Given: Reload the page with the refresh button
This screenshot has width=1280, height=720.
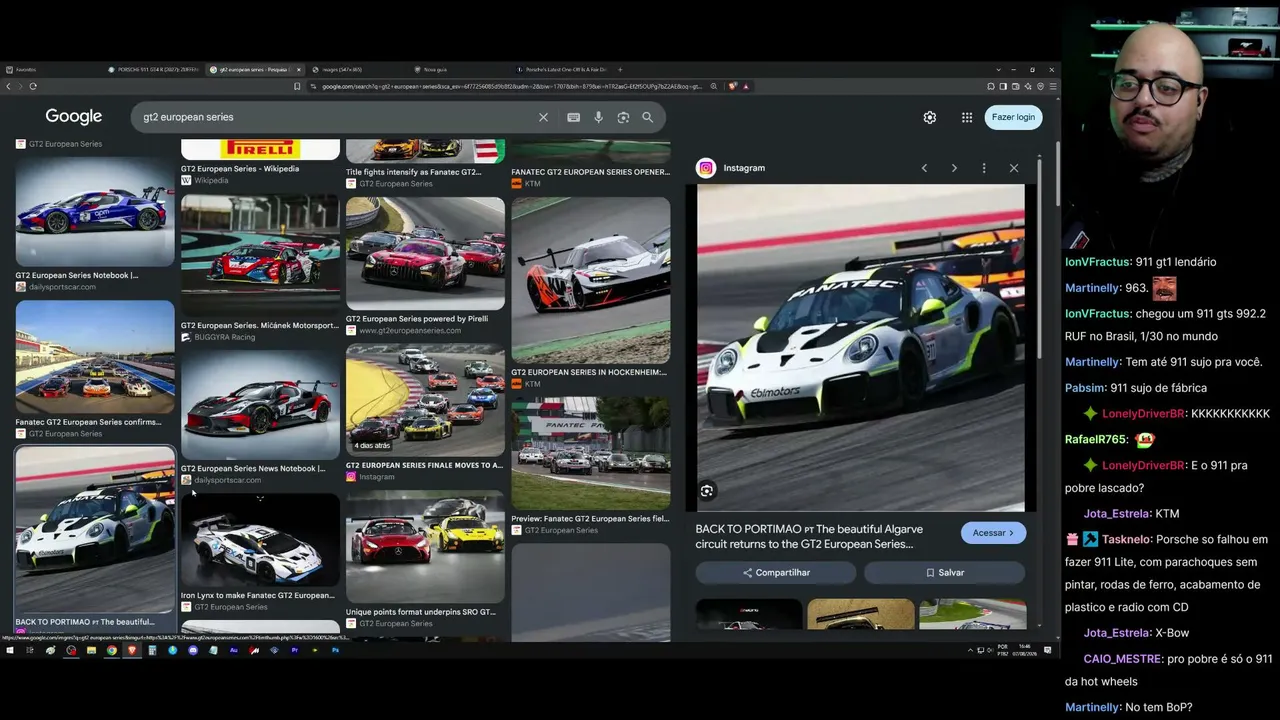Looking at the screenshot, I should [x=33, y=86].
